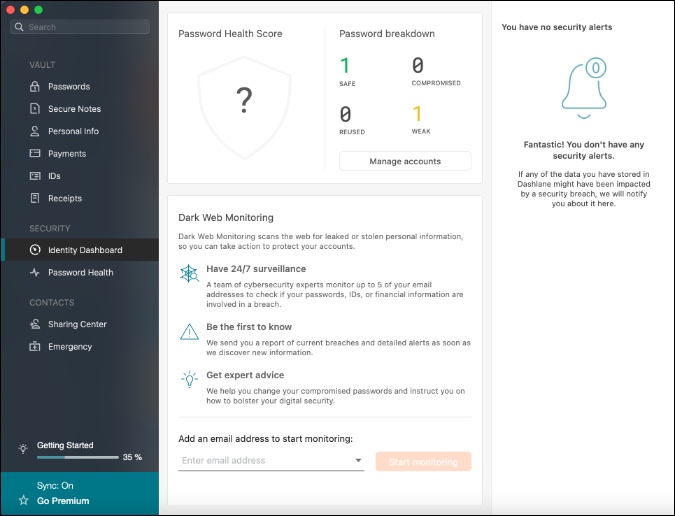Viewport: 675px width, 516px height.
Task: Click the question mark shield
Action: click(x=244, y=108)
